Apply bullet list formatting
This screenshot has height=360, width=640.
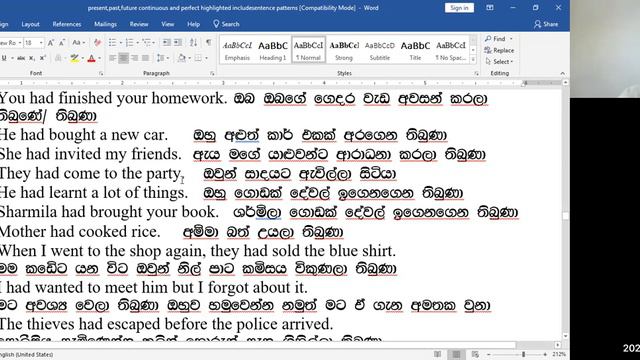click(114, 42)
